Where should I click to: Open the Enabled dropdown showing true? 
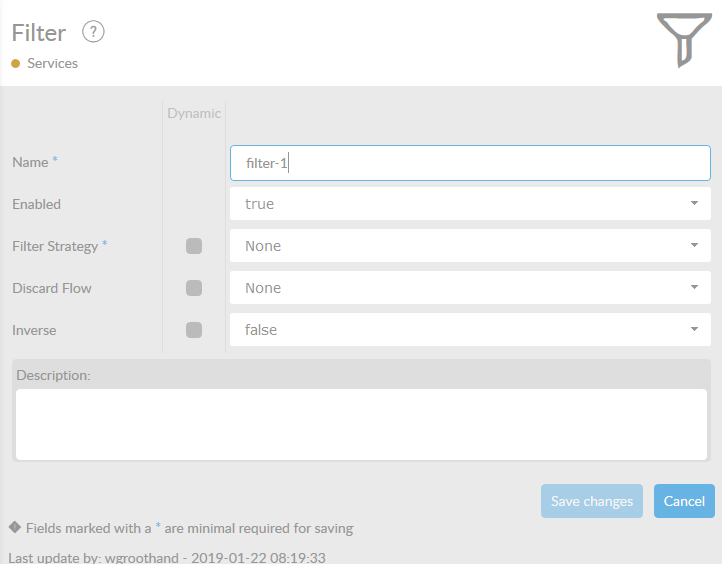pyautogui.click(x=470, y=204)
